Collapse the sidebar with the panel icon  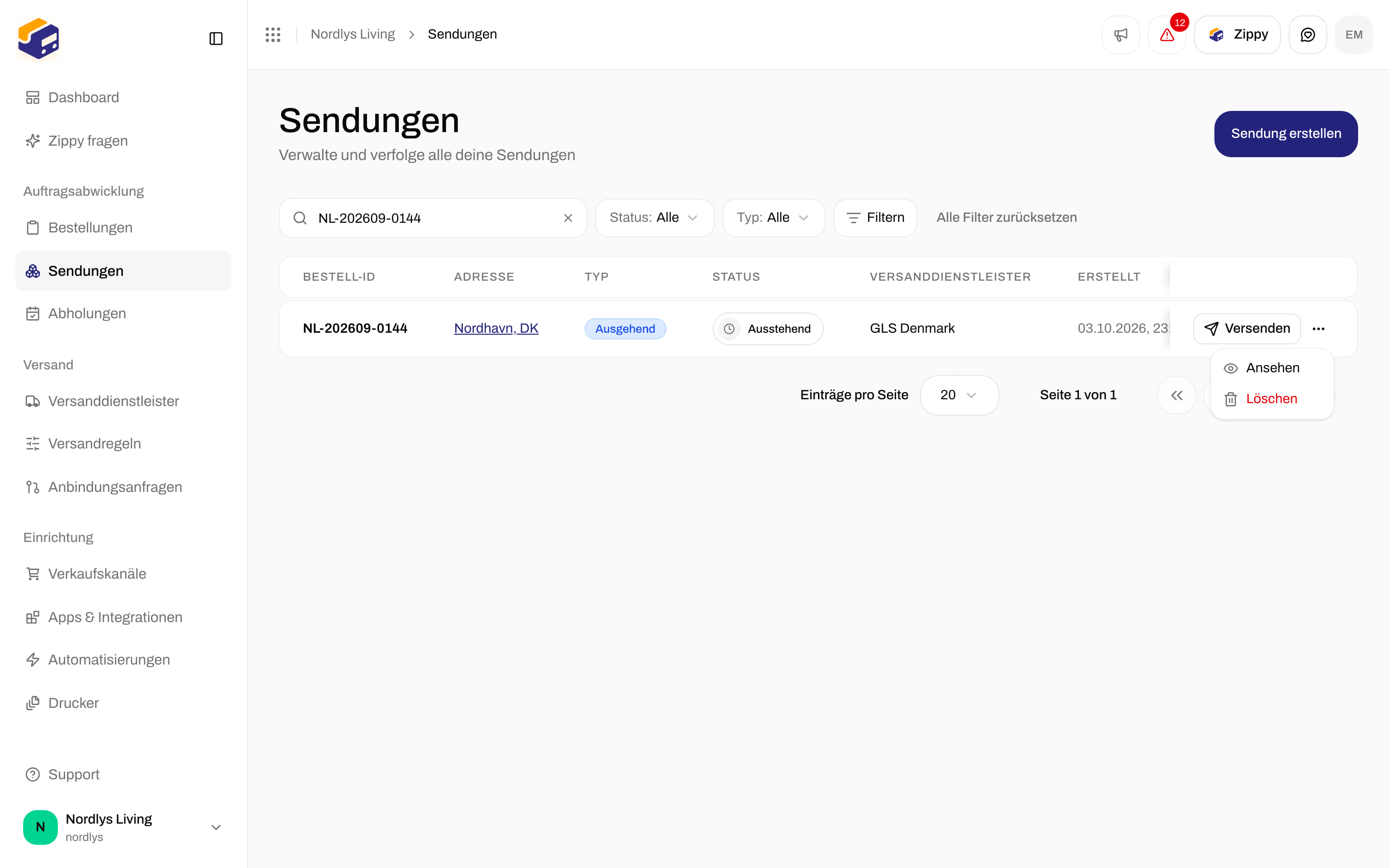coord(216,39)
